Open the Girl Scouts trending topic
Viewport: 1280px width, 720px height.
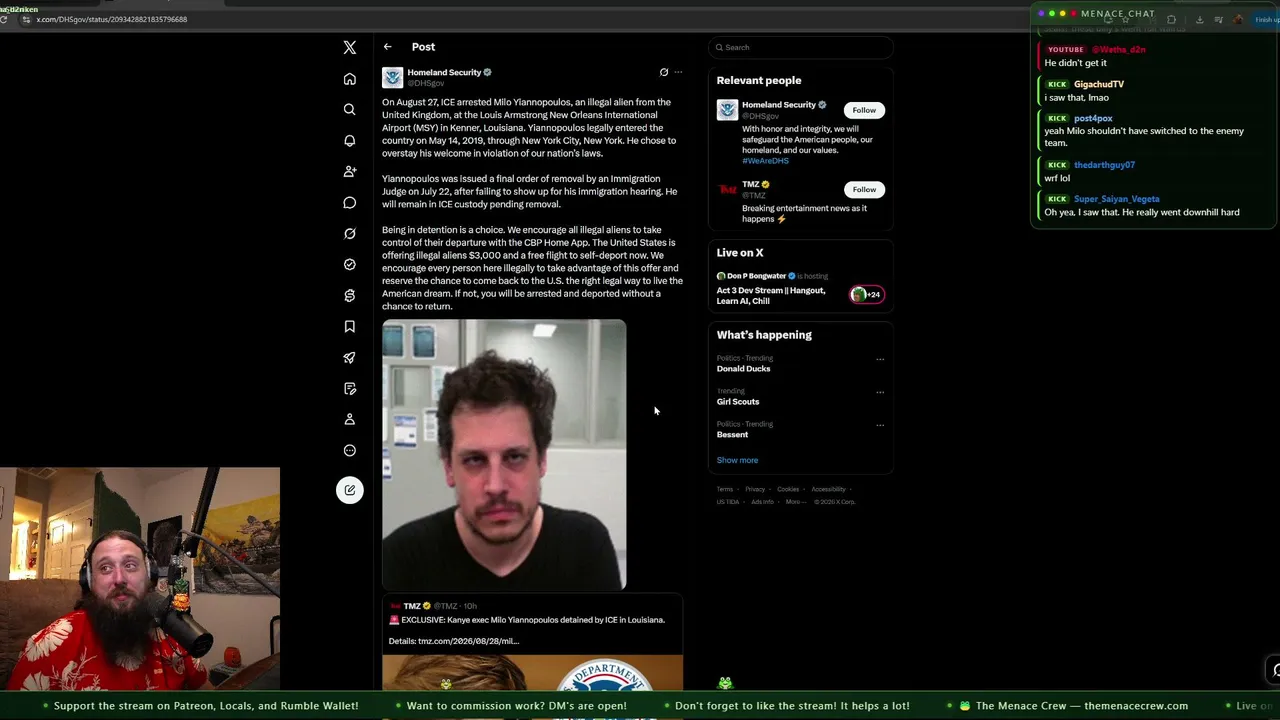pyautogui.click(x=738, y=402)
